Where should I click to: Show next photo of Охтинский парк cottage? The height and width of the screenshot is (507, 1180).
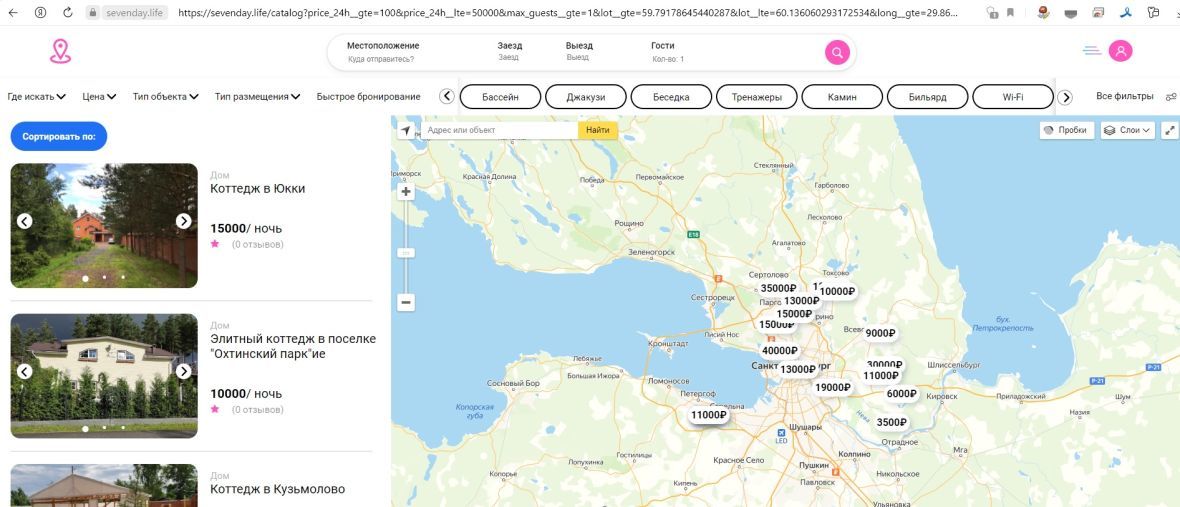(184, 372)
